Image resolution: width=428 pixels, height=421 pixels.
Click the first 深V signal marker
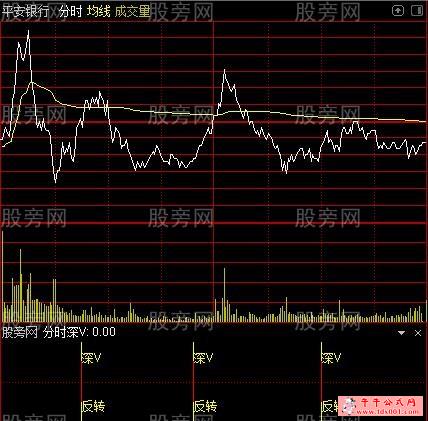[91, 358]
